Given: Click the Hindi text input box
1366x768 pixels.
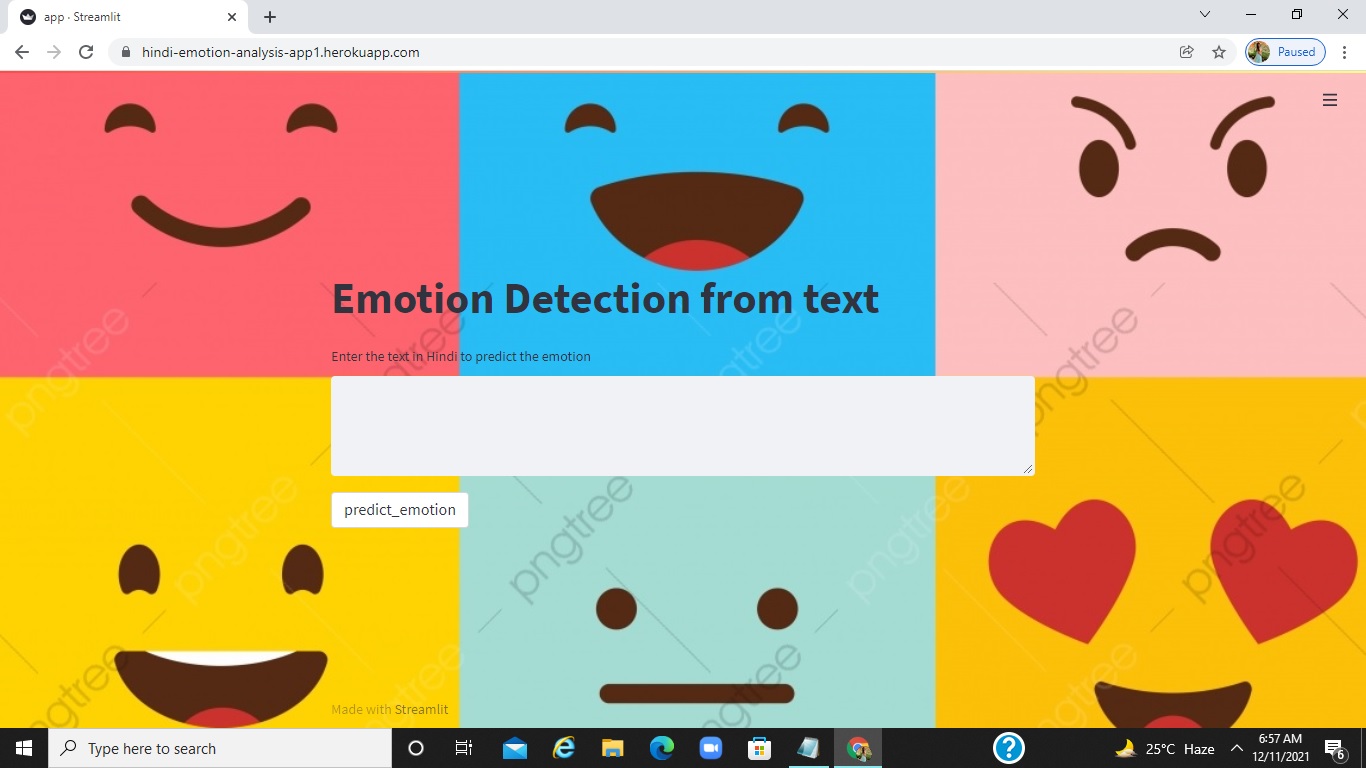Looking at the screenshot, I should (683, 425).
